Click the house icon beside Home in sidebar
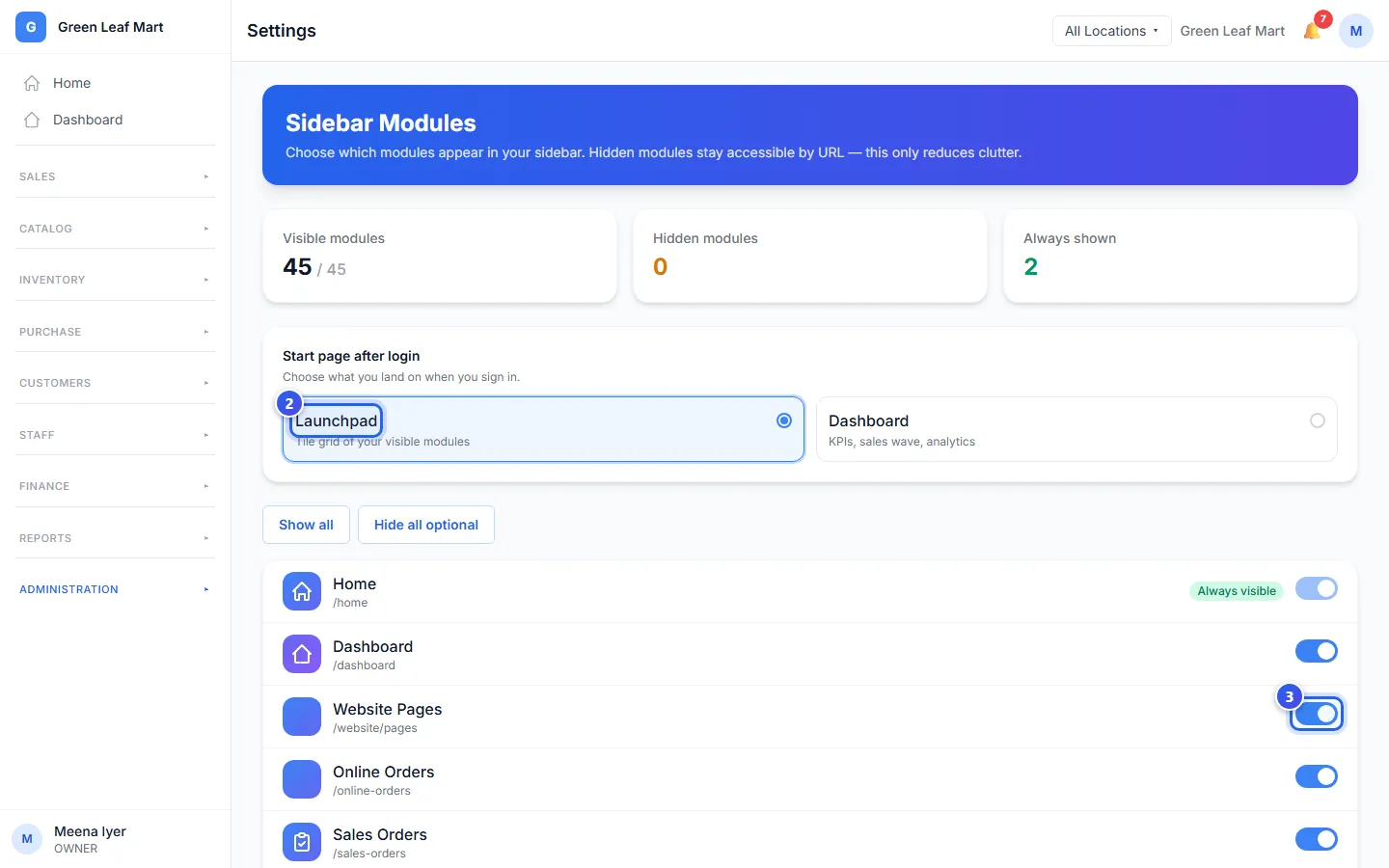Image resolution: width=1389 pixels, height=868 pixels. coord(32,83)
